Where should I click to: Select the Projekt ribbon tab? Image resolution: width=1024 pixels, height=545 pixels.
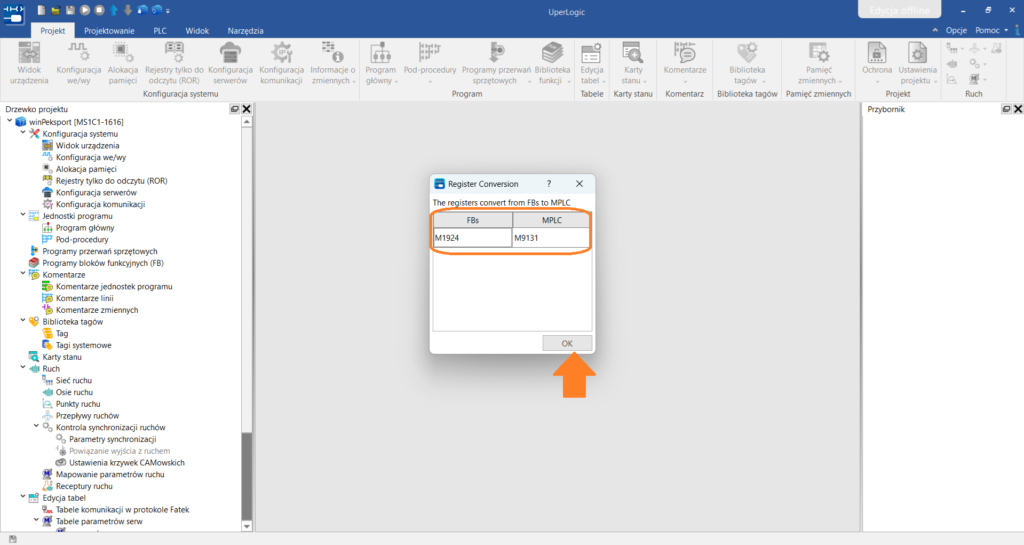point(52,31)
